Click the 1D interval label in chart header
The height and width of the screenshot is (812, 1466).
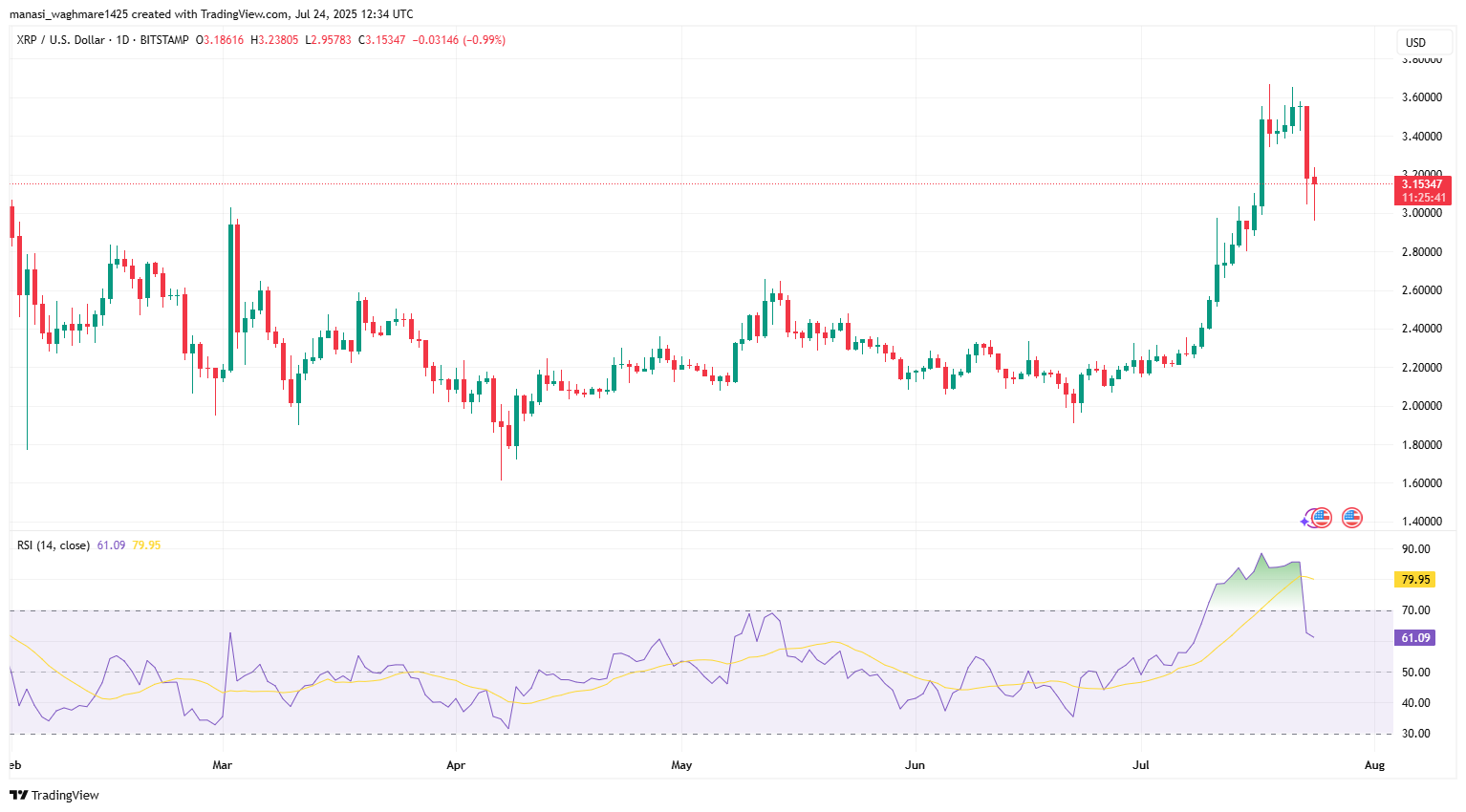(x=122, y=40)
